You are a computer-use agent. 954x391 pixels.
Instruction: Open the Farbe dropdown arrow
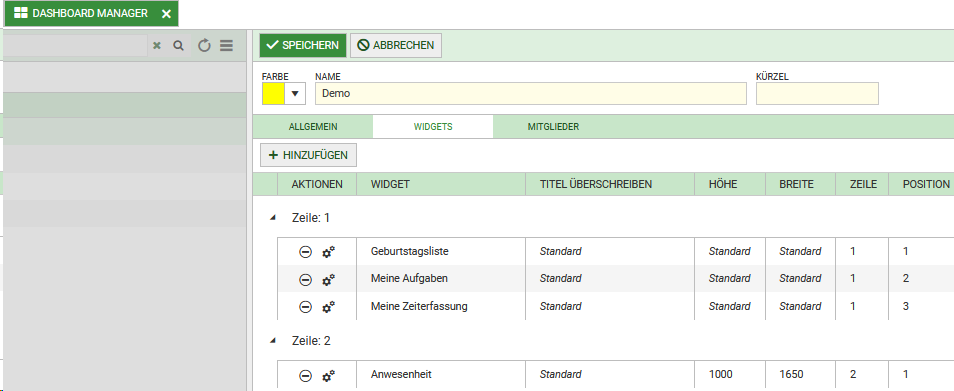pos(295,94)
